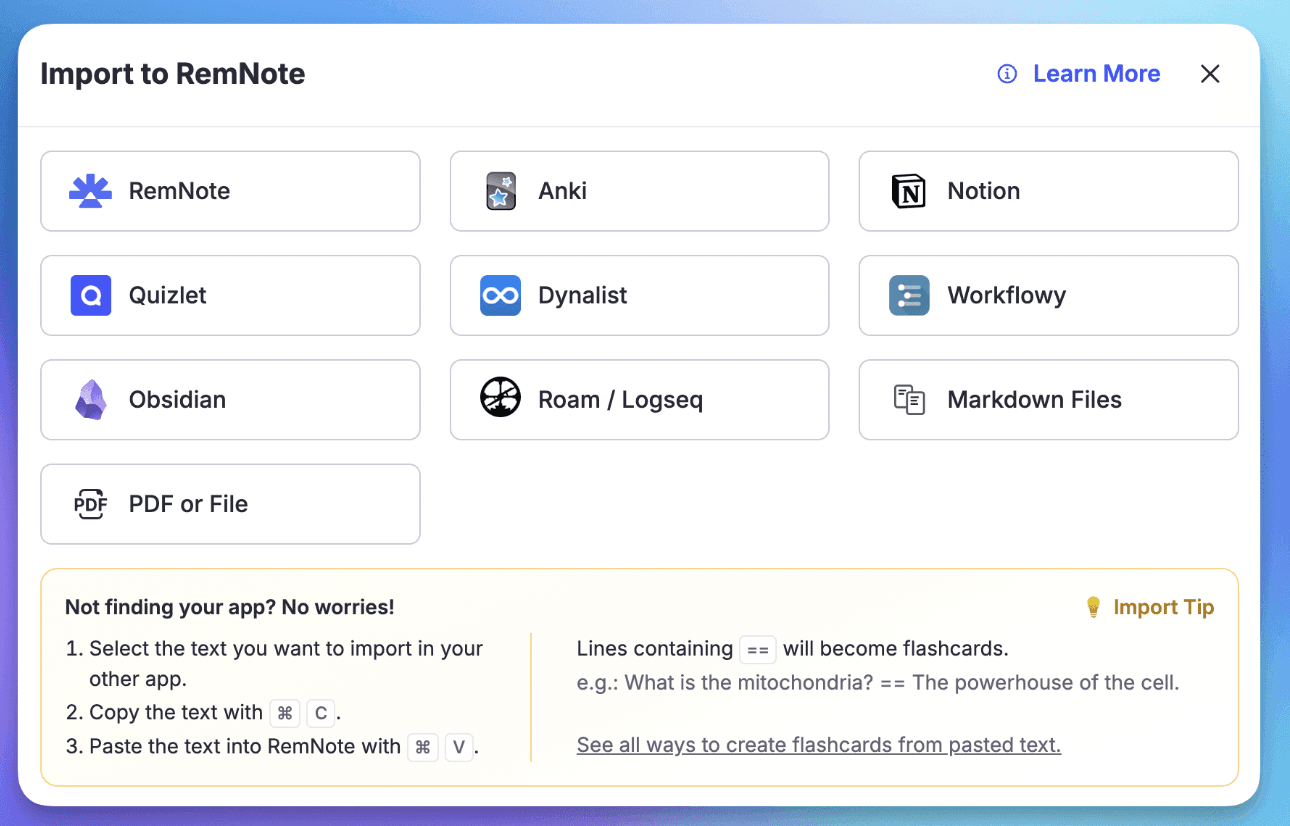Click the lightbulb icon next to Import Tip
This screenshot has height=826, width=1290.
[1093, 607]
